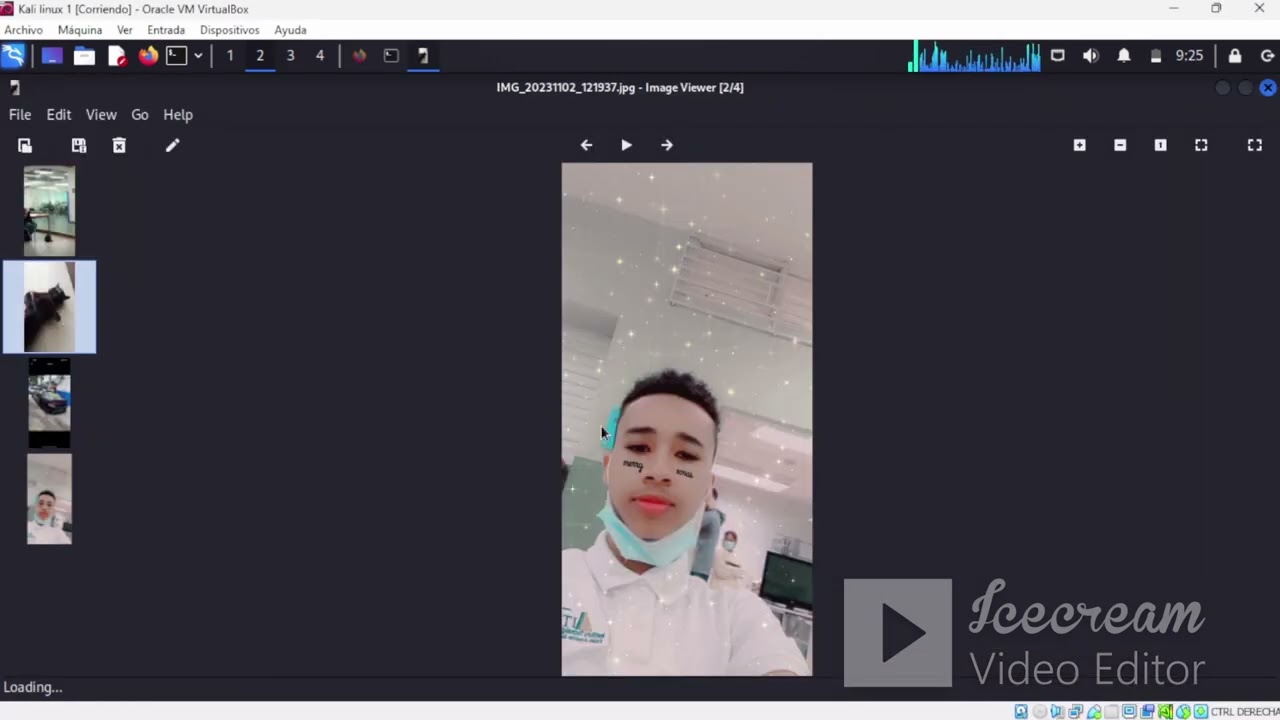
Task: Expand the terminal dropdown arrow in panel
Action: click(x=198, y=56)
